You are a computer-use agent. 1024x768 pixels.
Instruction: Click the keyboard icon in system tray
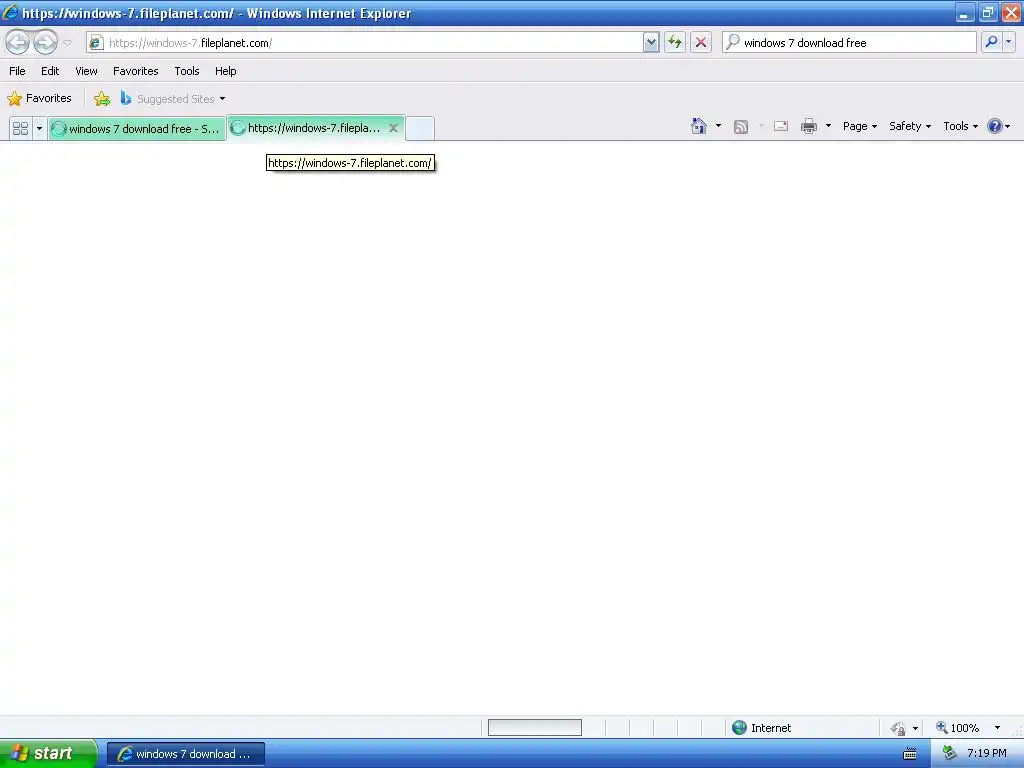point(910,754)
